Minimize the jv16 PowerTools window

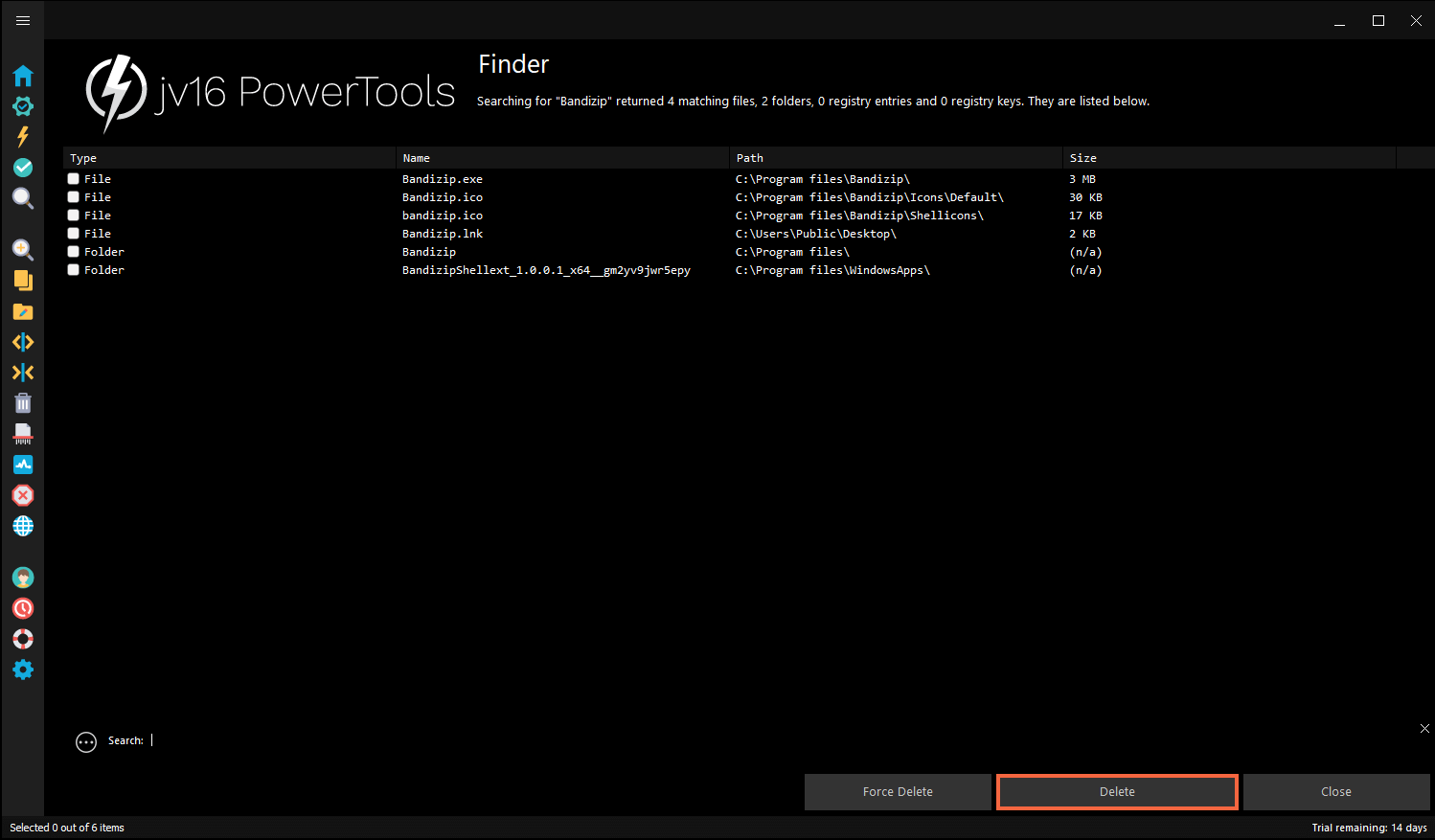(1340, 21)
